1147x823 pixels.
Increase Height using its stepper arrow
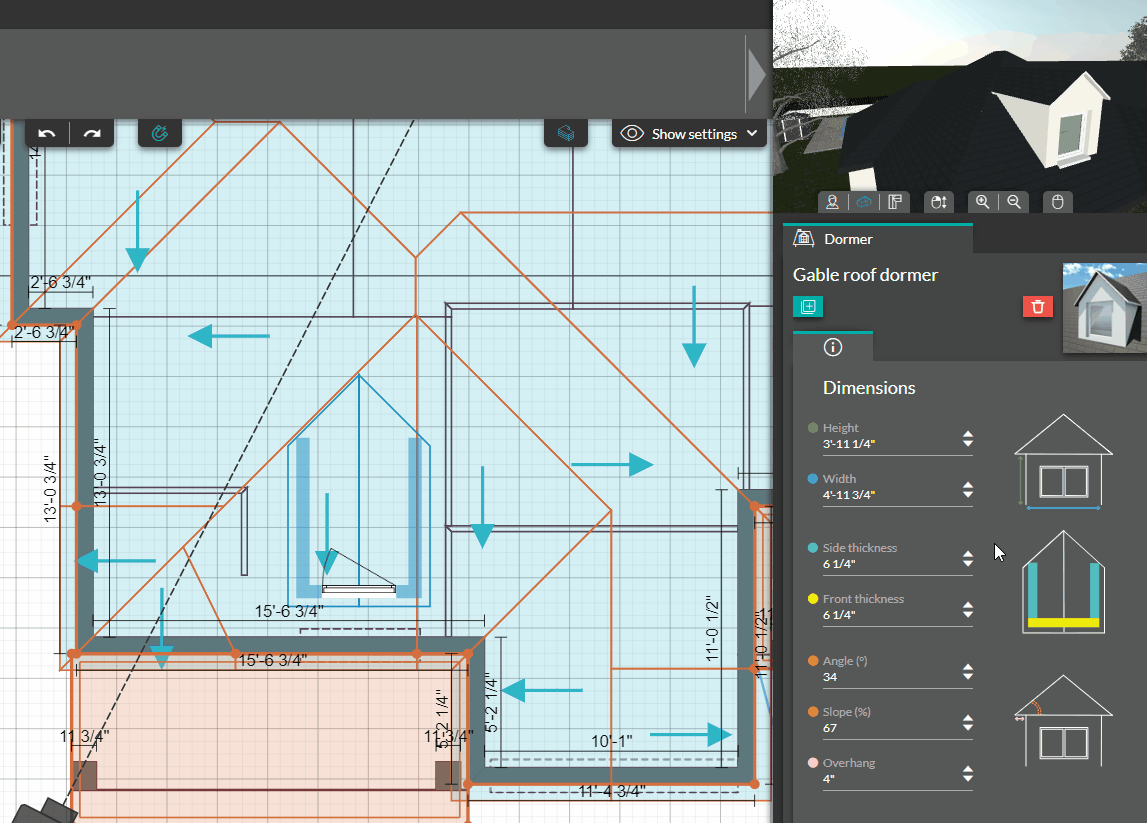(967, 433)
